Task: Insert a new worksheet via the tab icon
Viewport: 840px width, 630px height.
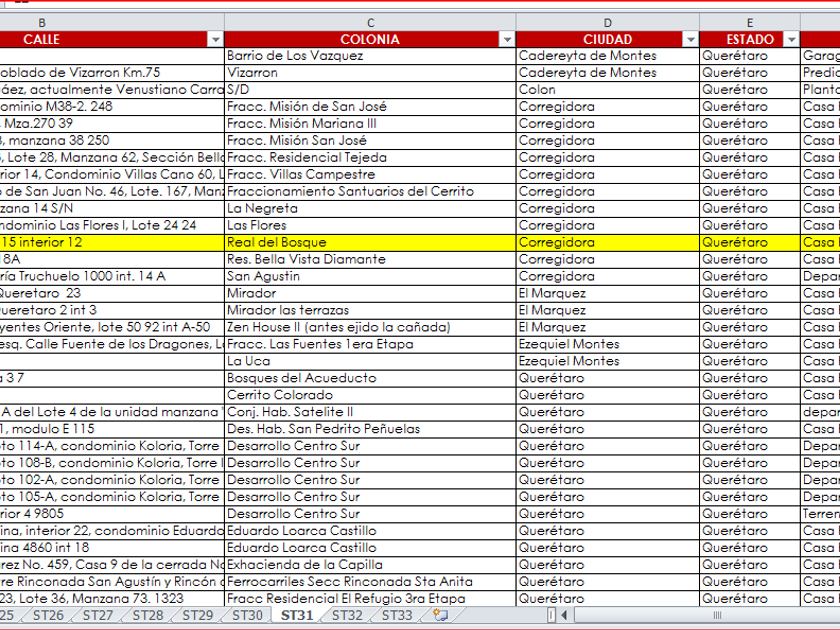Action: coord(440,615)
